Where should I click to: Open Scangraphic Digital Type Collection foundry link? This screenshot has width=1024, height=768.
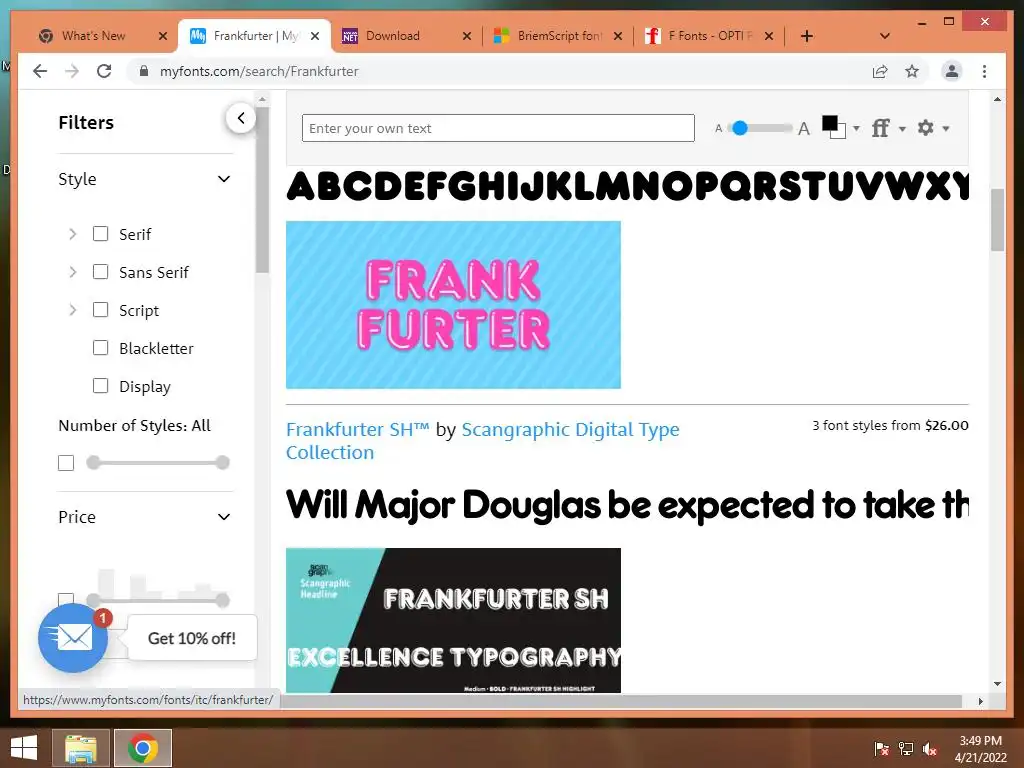[x=483, y=441]
